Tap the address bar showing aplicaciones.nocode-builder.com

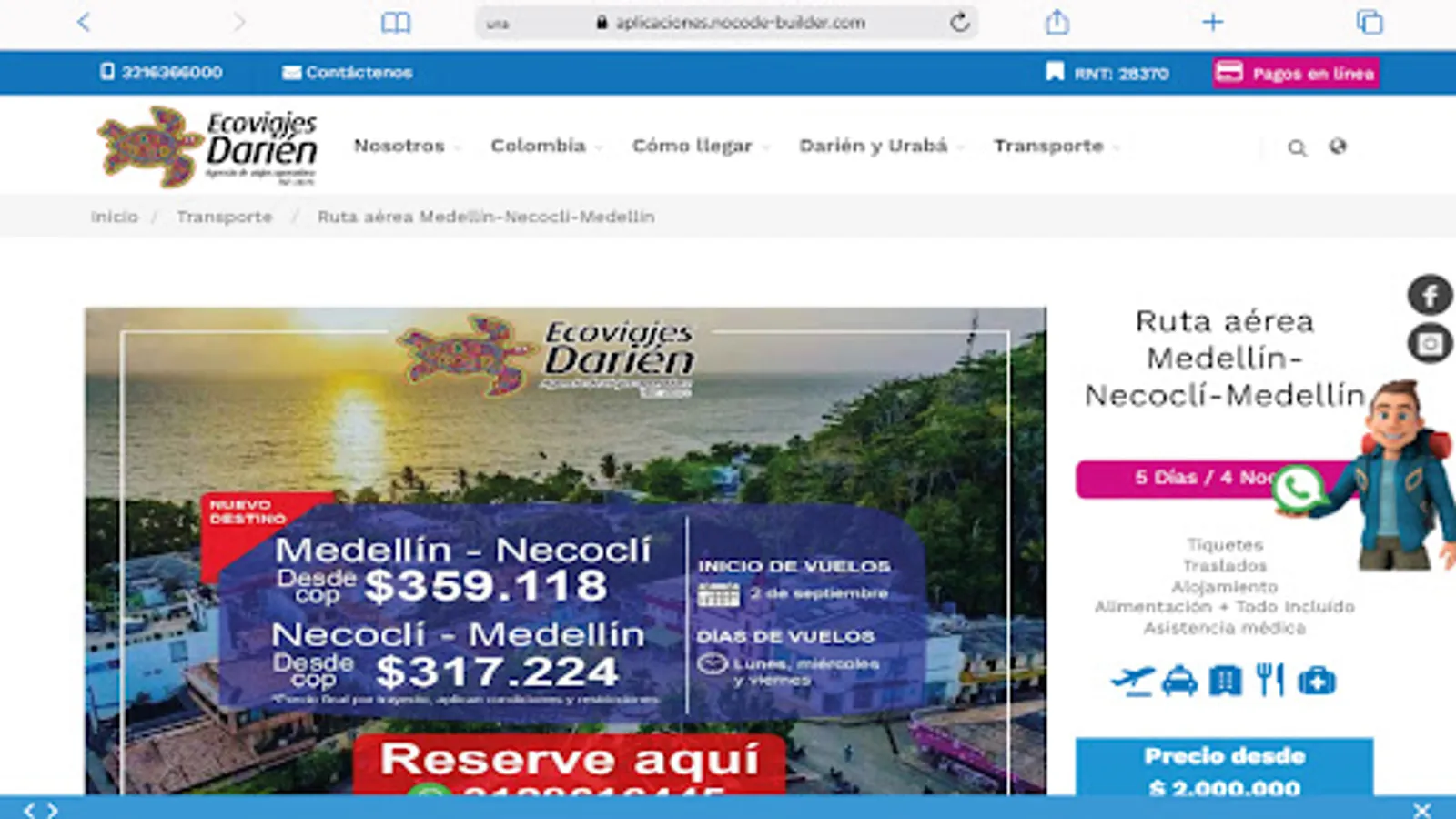click(726, 23)
